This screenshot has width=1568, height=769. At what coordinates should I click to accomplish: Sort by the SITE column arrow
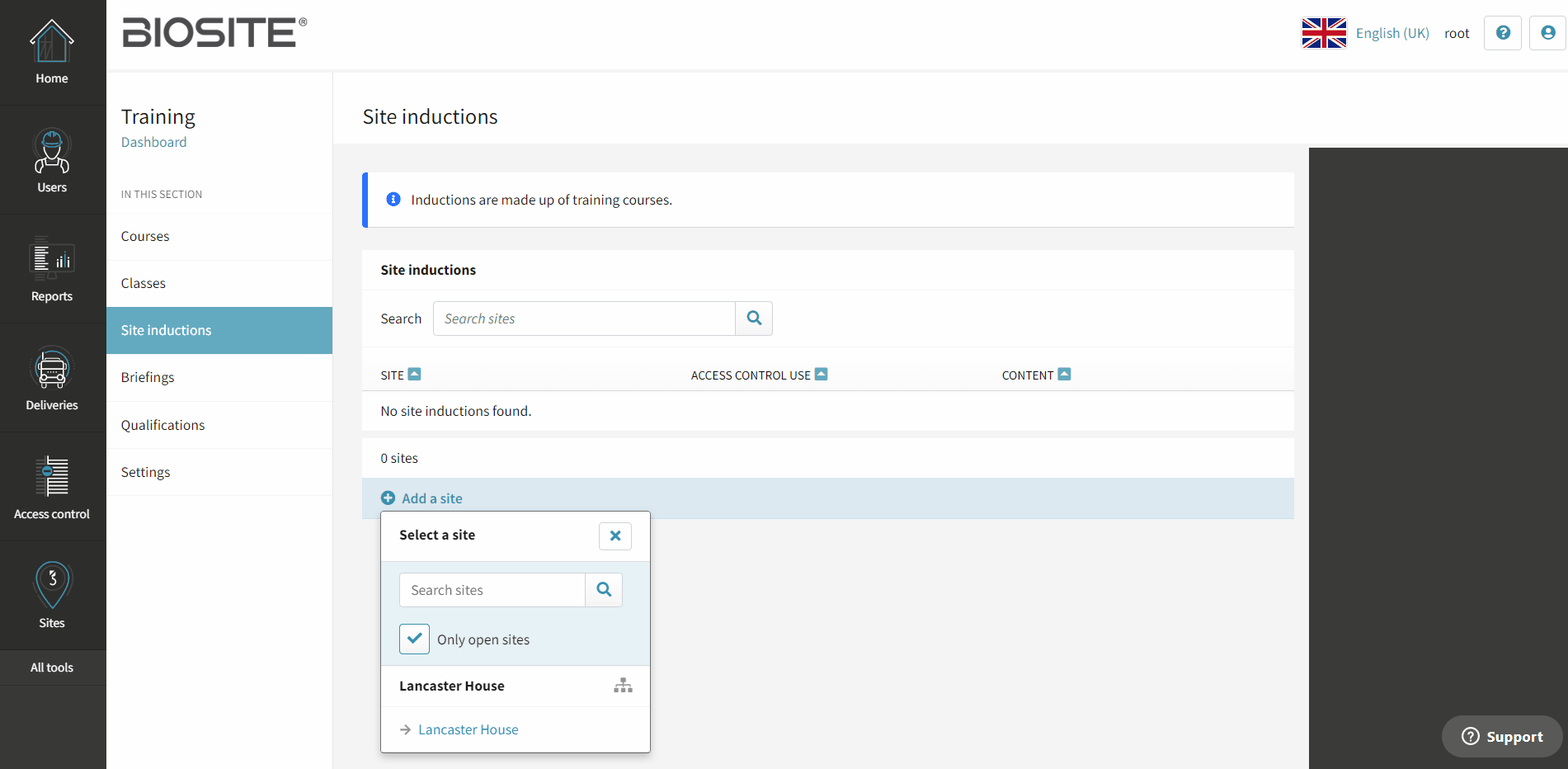415,374
